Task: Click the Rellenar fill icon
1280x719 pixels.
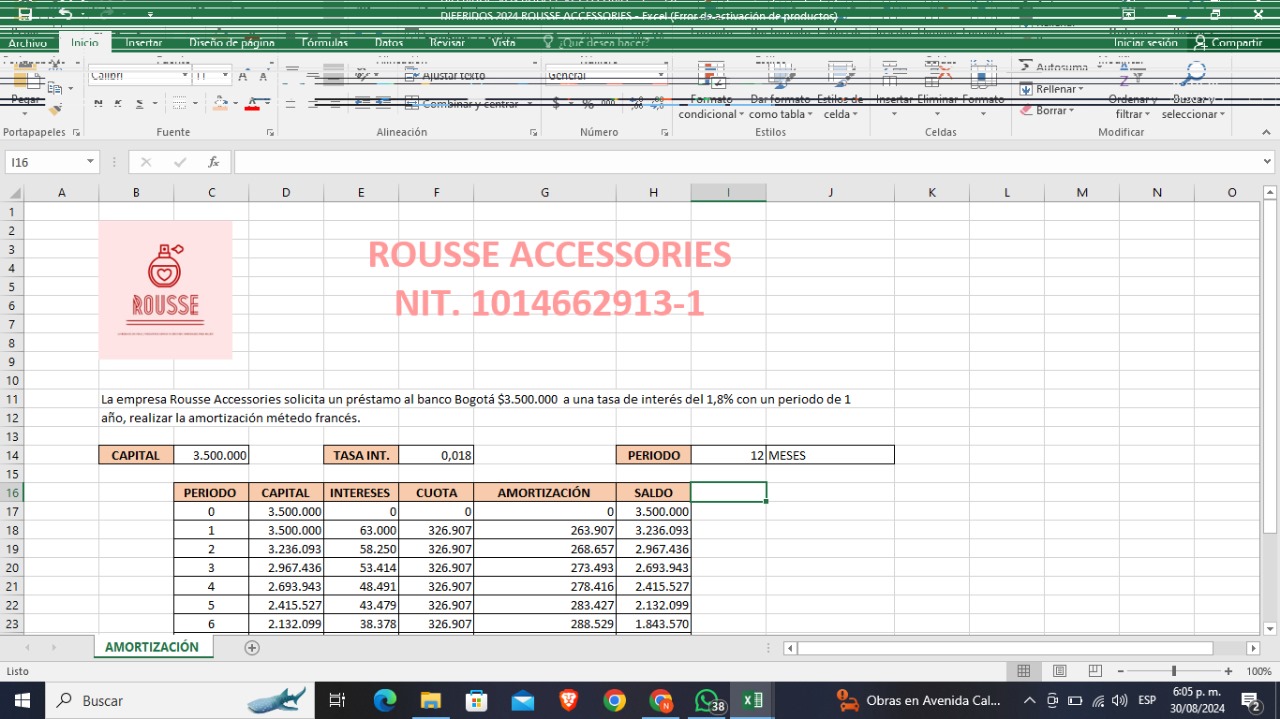Action: 1026,89
